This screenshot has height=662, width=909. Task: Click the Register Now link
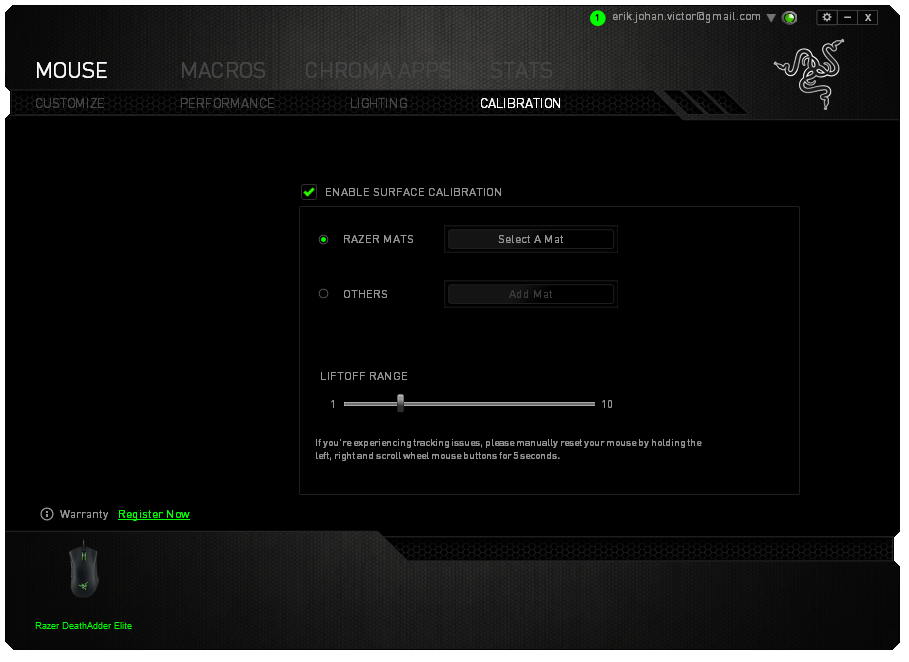153,513
